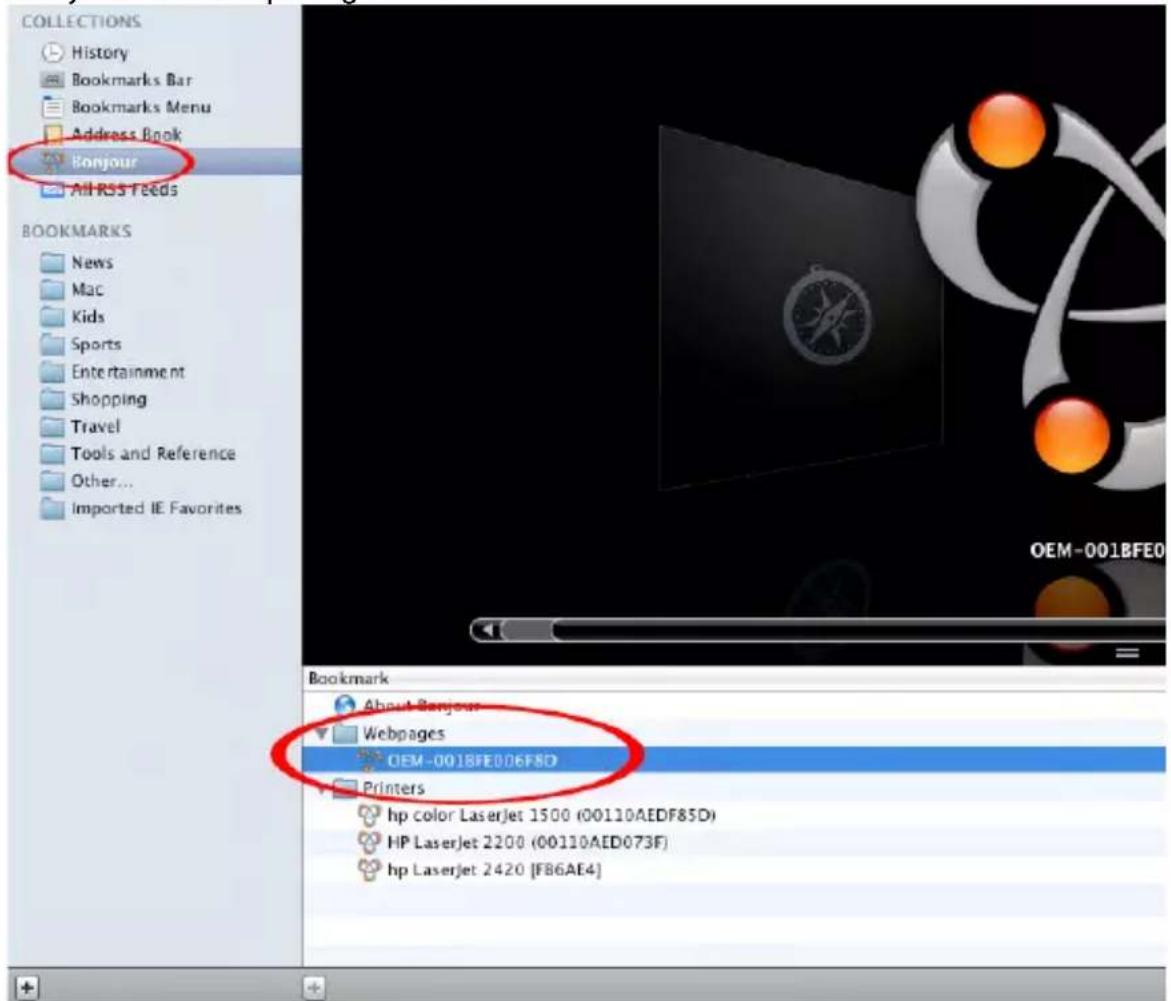
Task: Click the News folder icon
Action: (x=52, y=262)
